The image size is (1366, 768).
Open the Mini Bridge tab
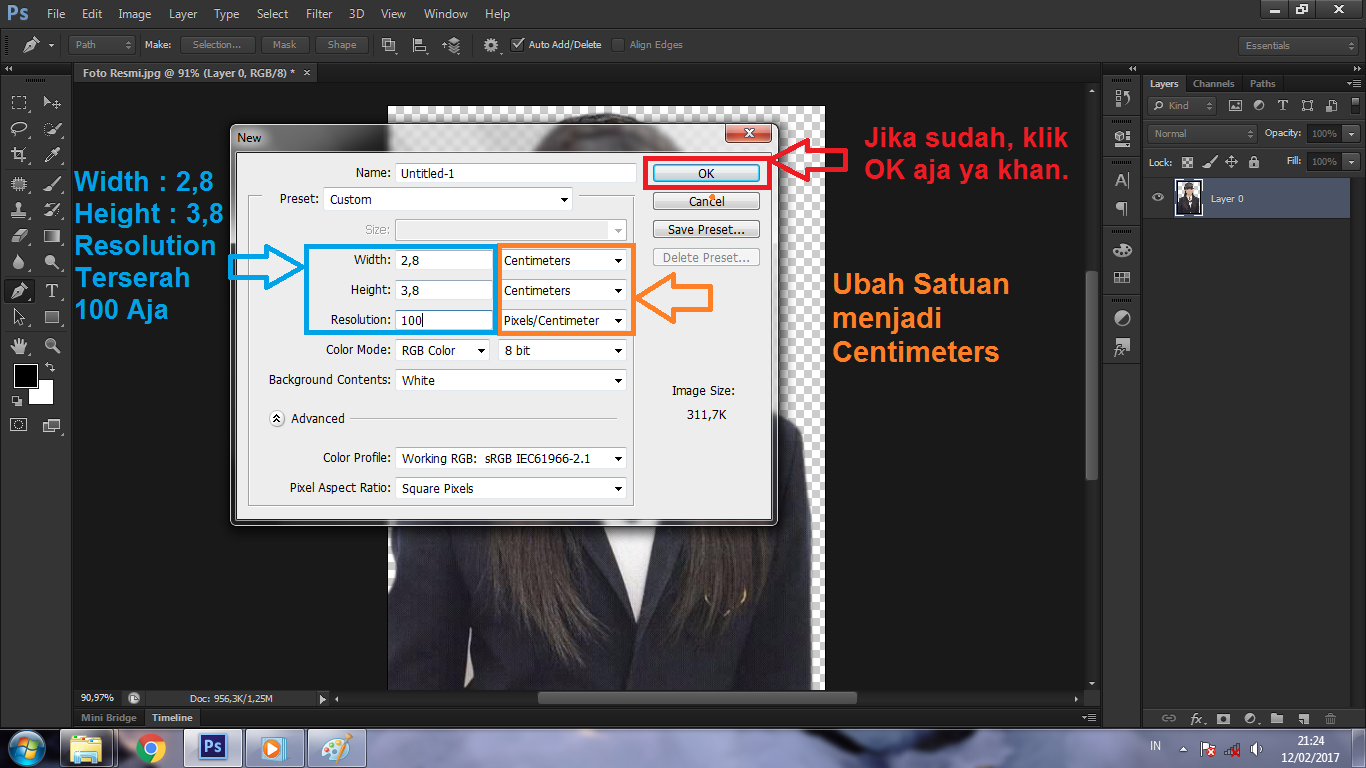pyautogui.click(x=109, y=718)
